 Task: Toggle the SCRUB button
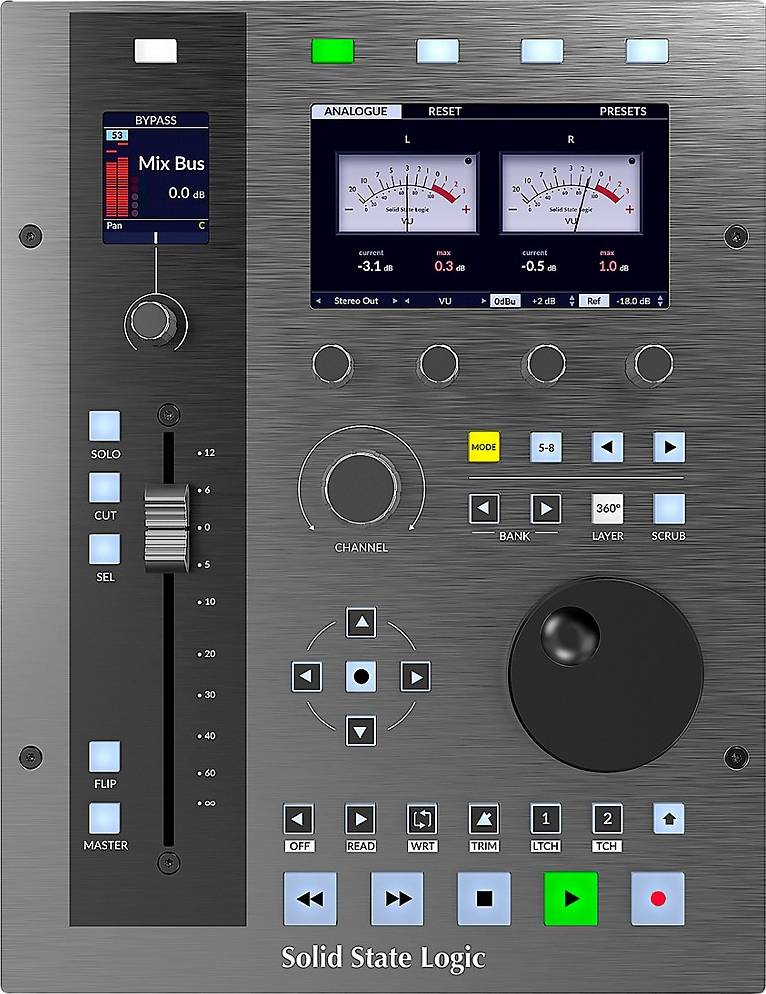point(669,508)
